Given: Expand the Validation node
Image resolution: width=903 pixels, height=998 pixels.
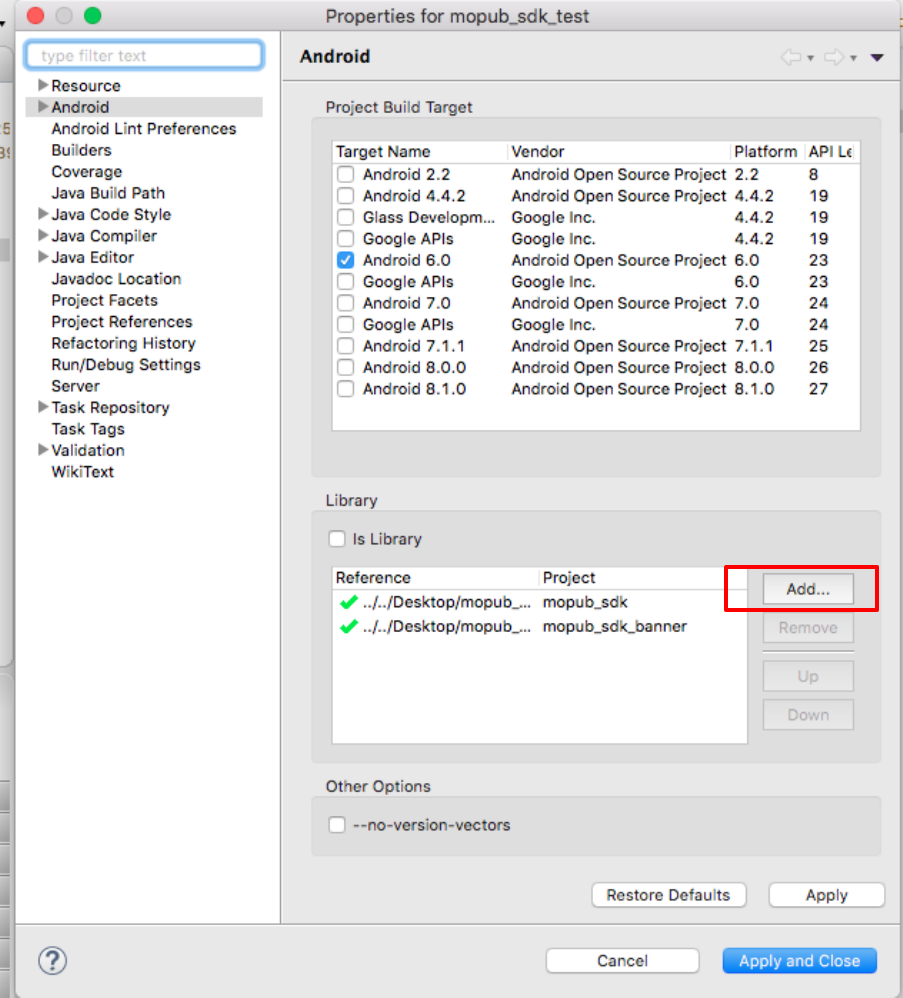Looking at the screenshot, I should [x=43, y=450].
